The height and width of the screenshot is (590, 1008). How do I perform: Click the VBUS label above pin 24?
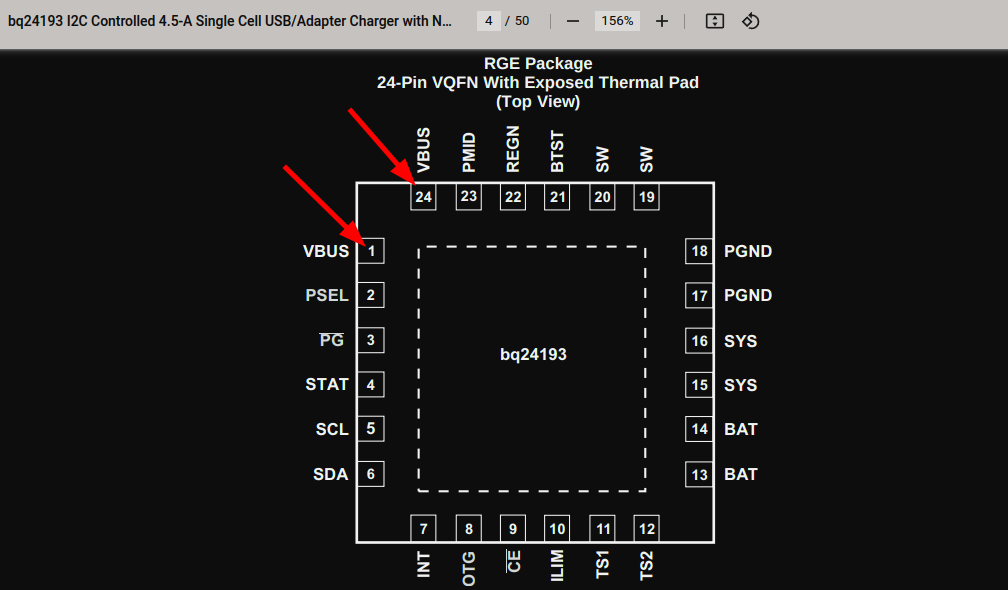click(x=423, y=150)
